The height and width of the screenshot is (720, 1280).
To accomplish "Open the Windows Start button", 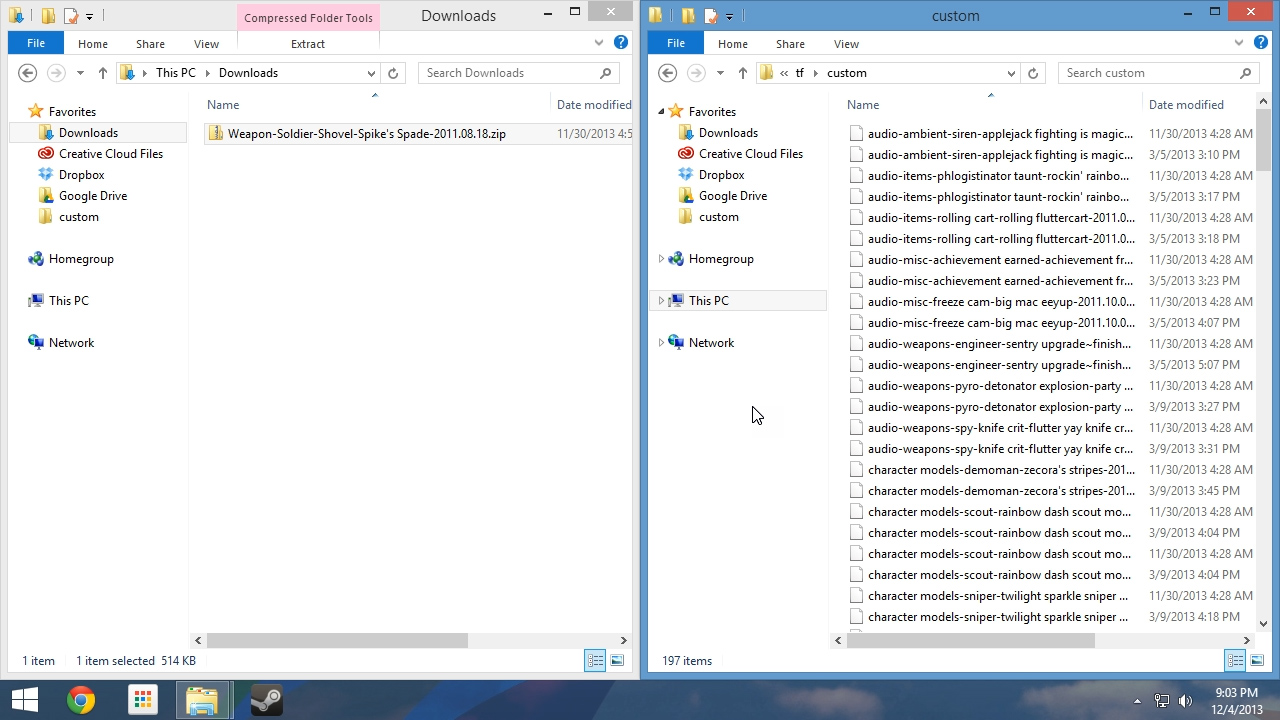I will click(x=24, y=700).
